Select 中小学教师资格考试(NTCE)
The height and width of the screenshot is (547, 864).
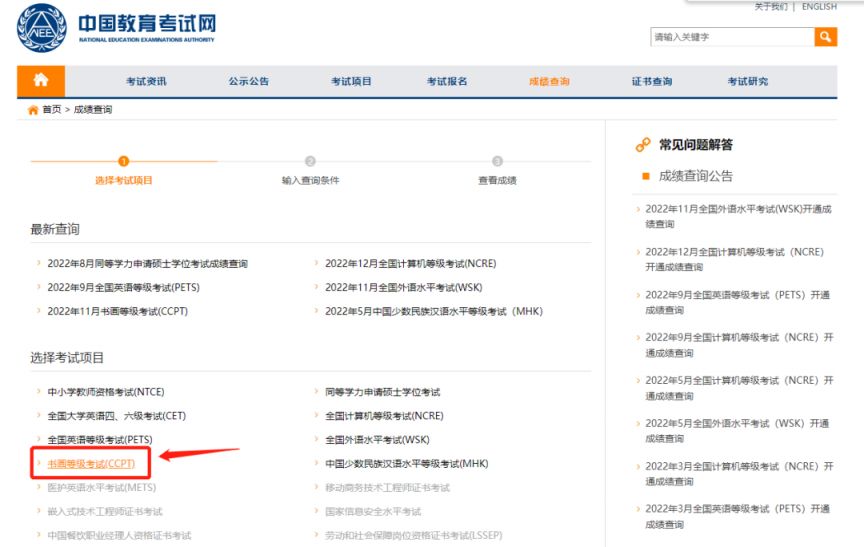click(106, 392)
